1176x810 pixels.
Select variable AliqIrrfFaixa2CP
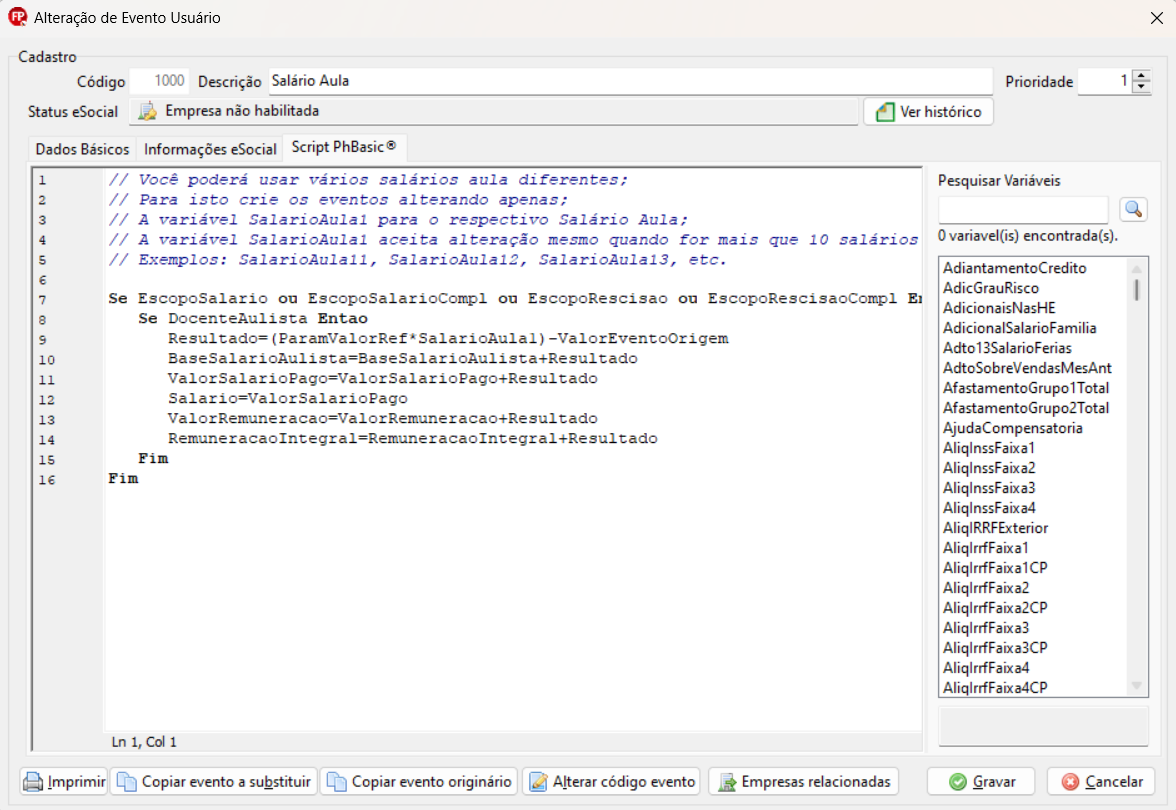click(x=994, y=608)
